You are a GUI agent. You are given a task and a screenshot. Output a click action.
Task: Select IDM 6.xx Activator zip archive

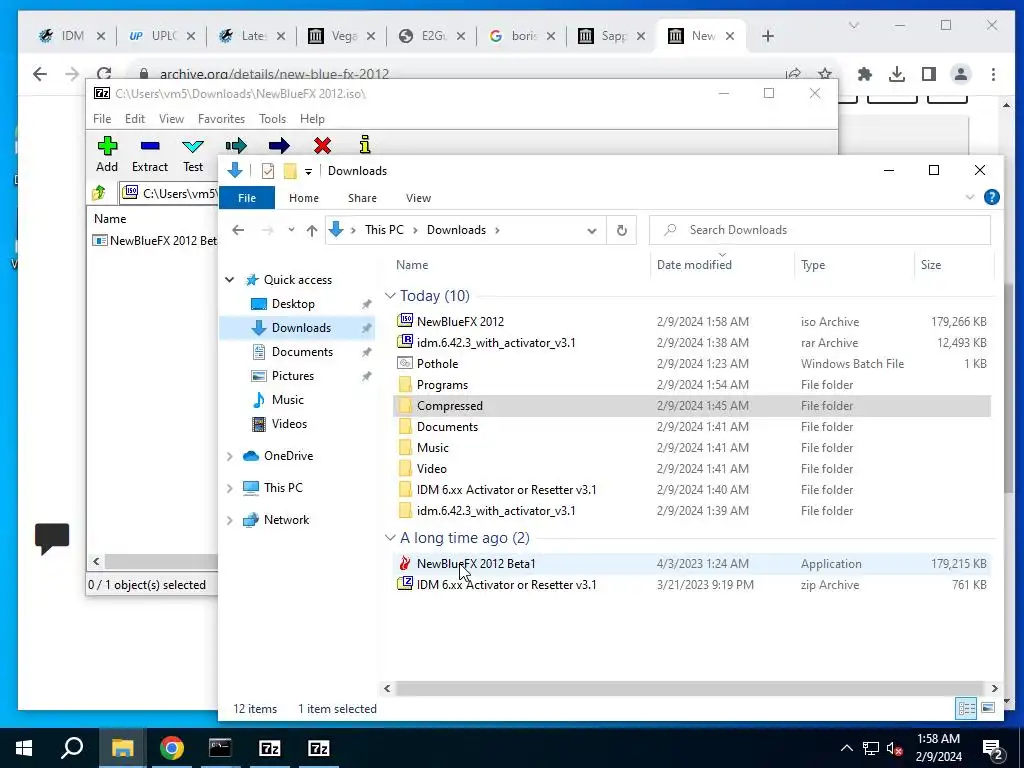(692, 584)
